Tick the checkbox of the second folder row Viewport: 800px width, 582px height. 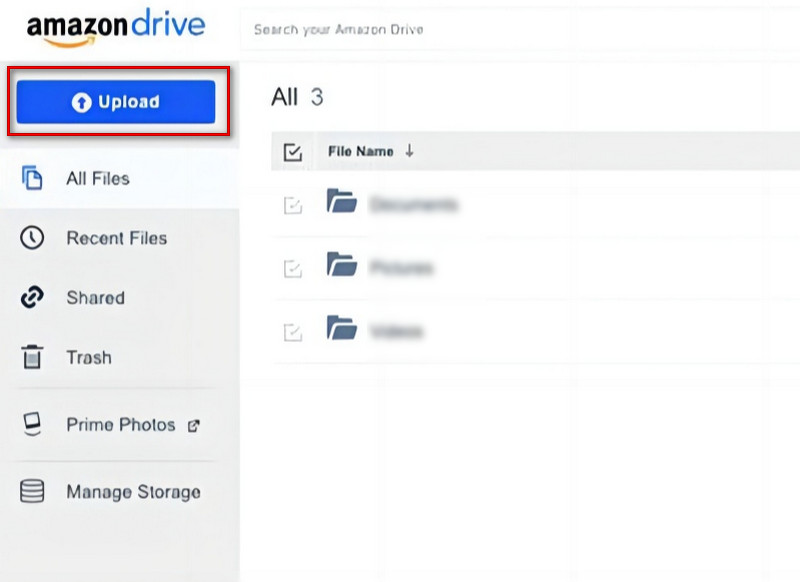coord(293,269)
